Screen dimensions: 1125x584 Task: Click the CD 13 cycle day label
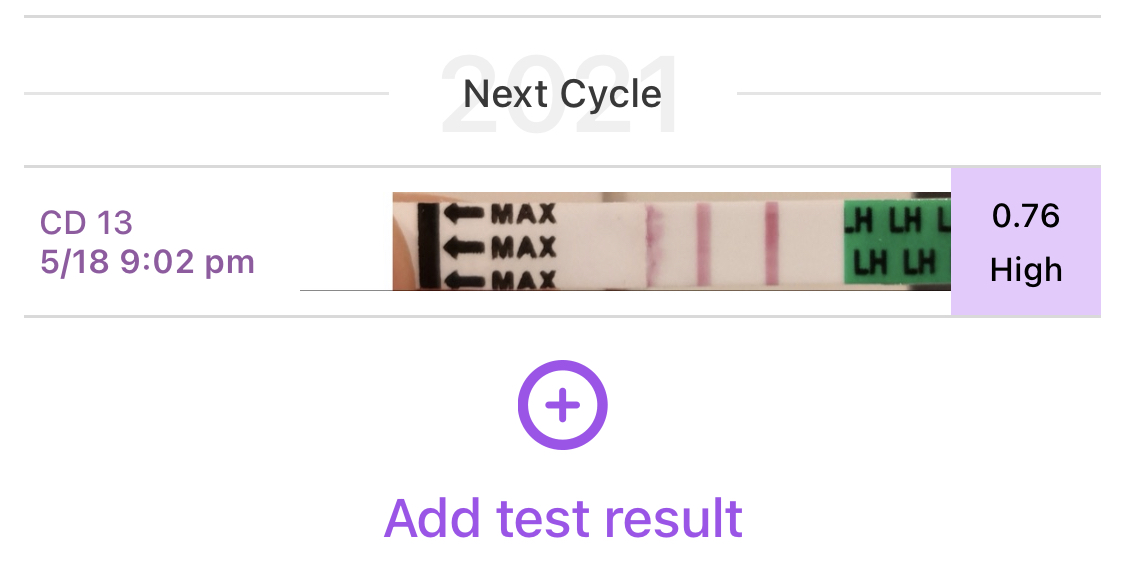click(86, 222)
